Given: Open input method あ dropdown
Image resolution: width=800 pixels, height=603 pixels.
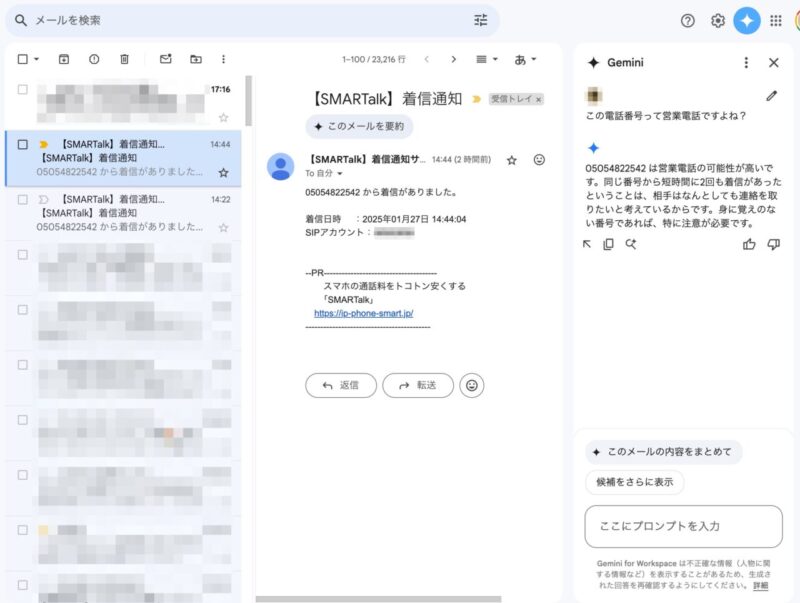Looking at the screenshot, I should (526, 60).
